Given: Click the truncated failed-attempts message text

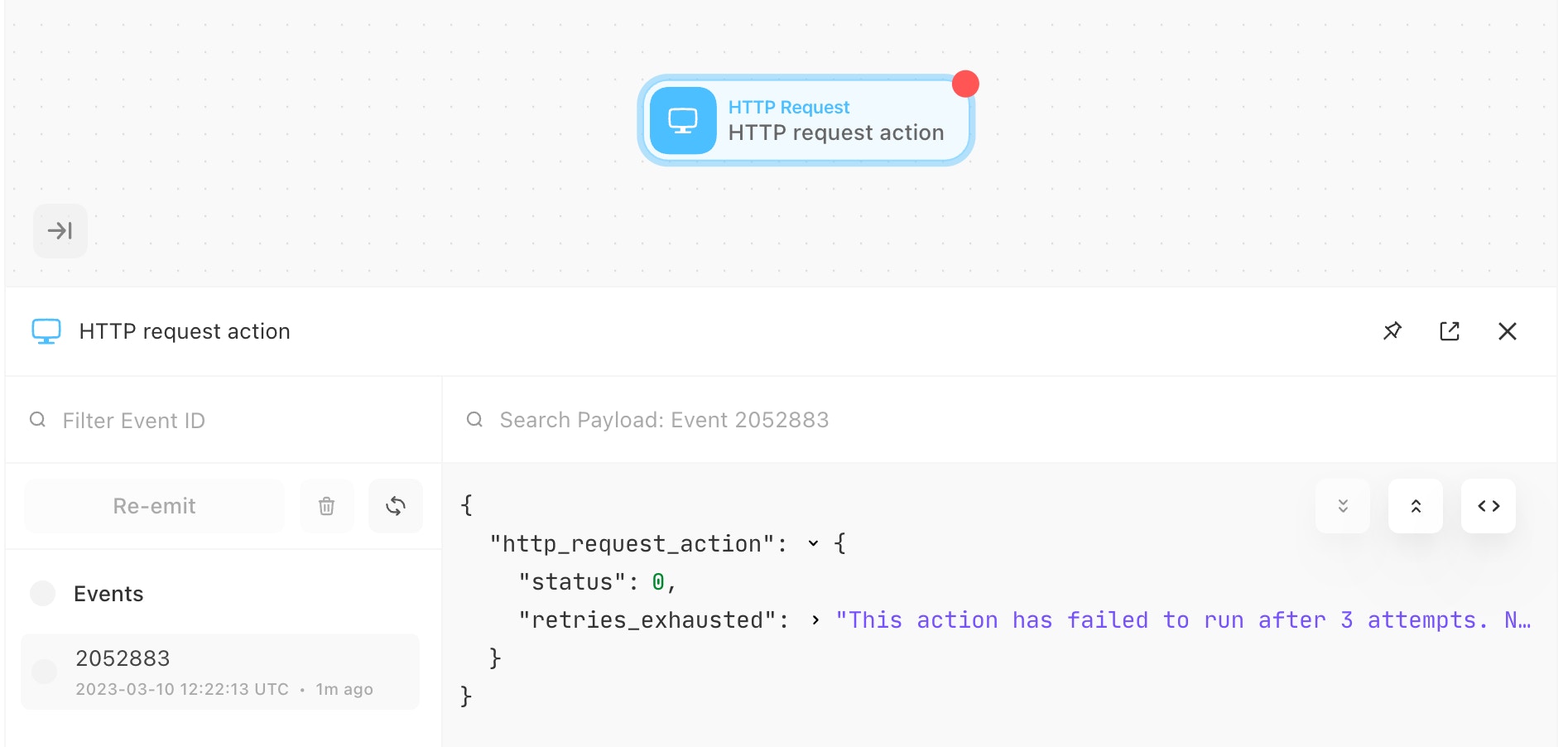Looking at the screenshot, I should [x=1183, y=620].
